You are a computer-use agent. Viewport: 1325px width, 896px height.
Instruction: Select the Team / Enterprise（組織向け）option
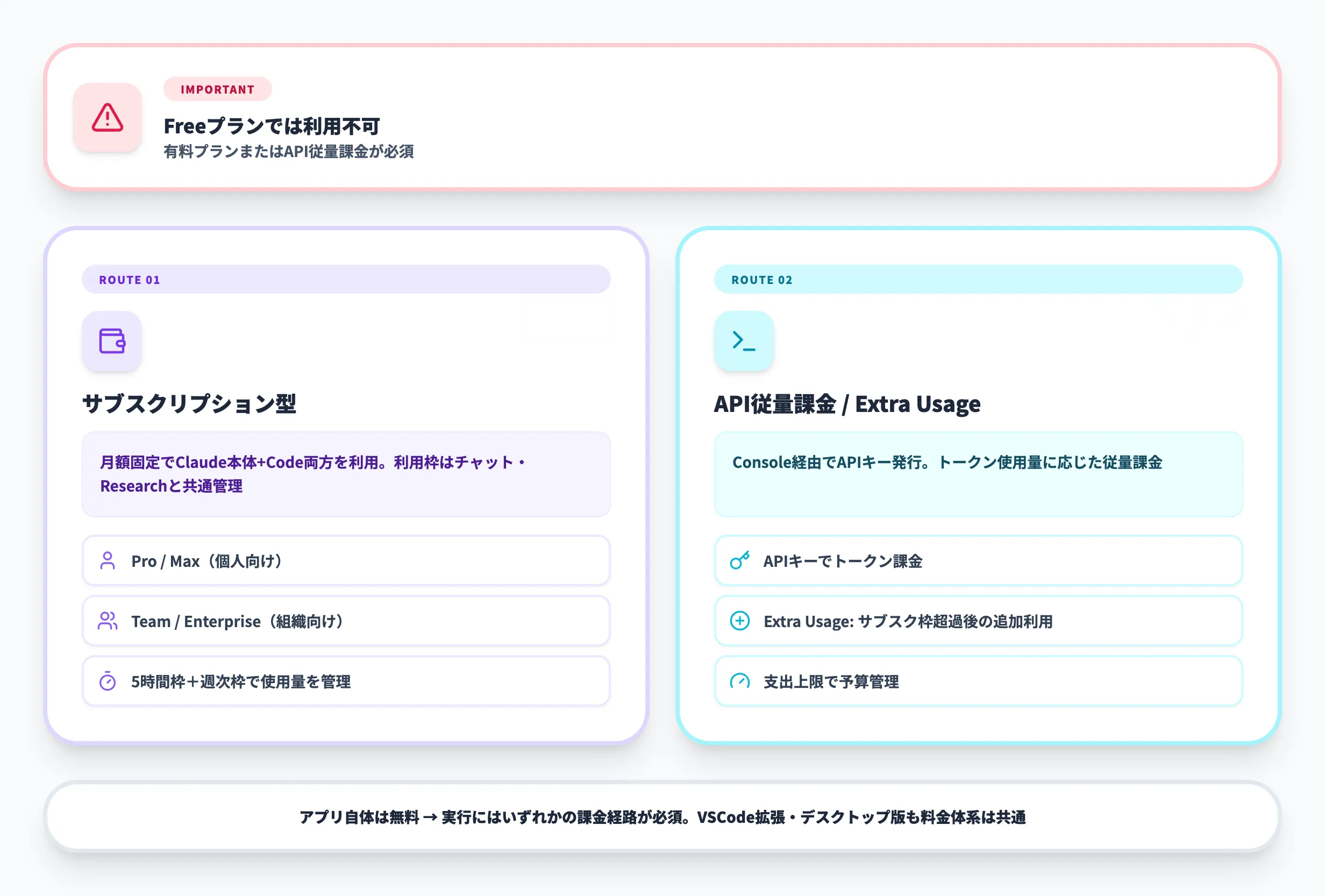point(346,621)
